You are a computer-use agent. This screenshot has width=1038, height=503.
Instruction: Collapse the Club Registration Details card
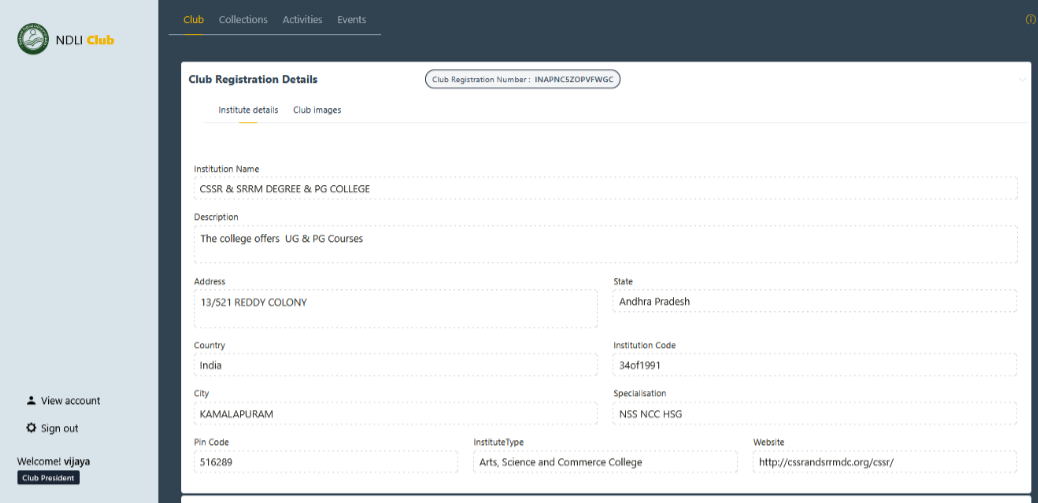click(1022, 80)
